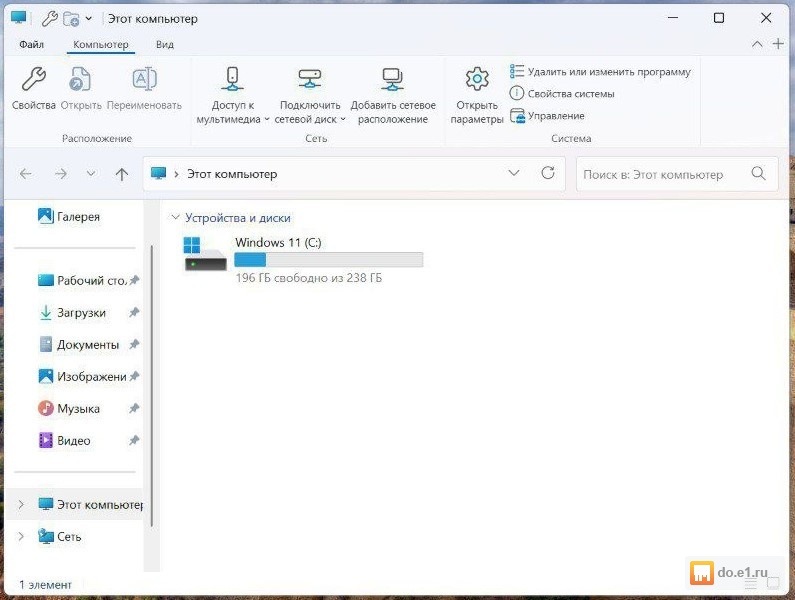
Task: Open Gallery (Галерея) in sidebar
Action: 69,217
